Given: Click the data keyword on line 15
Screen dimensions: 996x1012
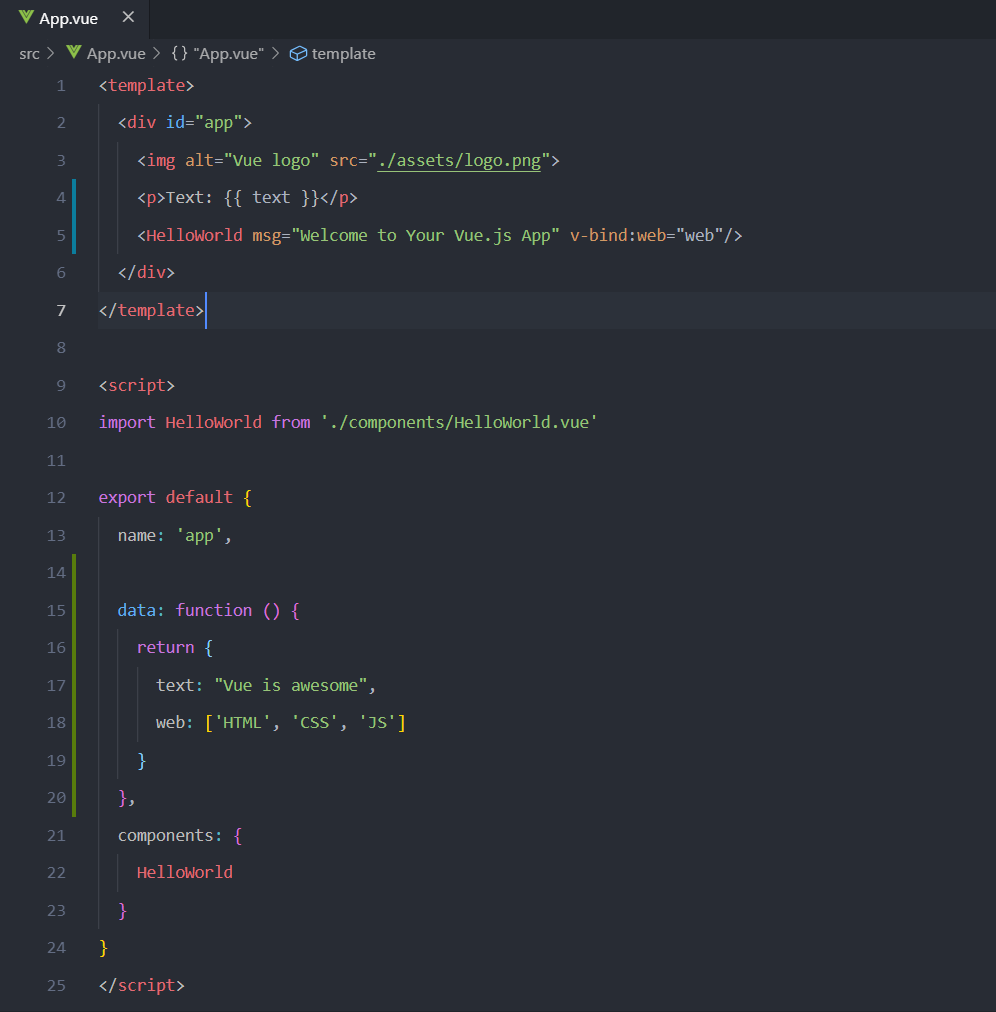Looking at the screenshot, I should [136, 610].
